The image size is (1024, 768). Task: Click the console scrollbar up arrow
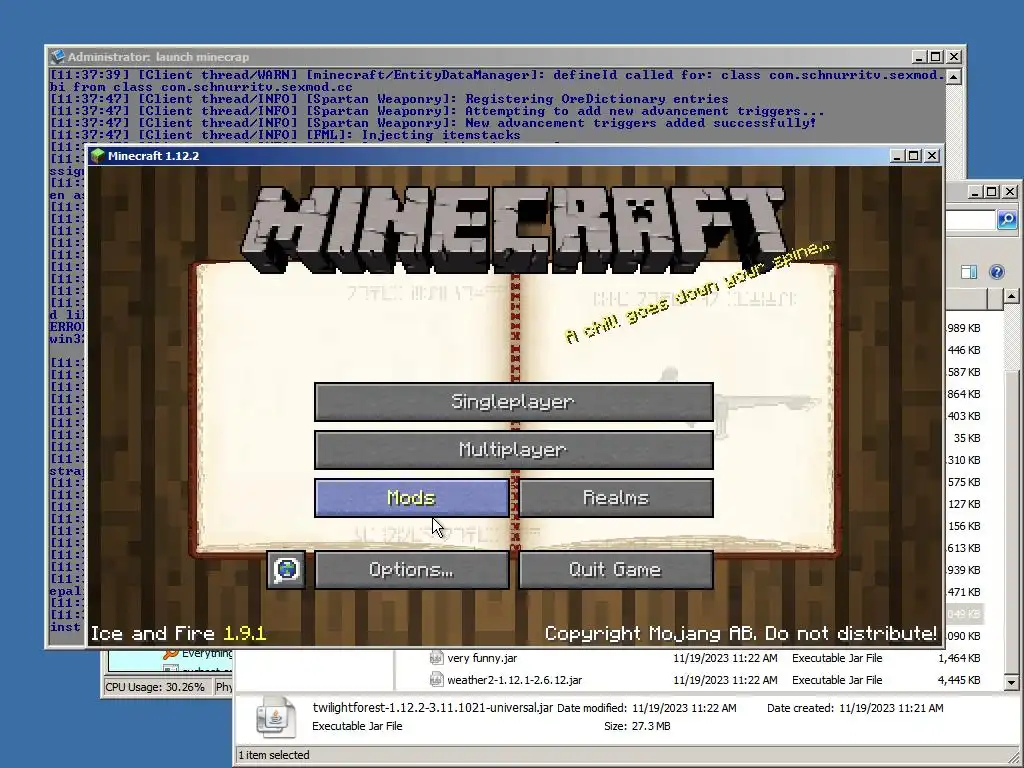click(x=953, y=77)
